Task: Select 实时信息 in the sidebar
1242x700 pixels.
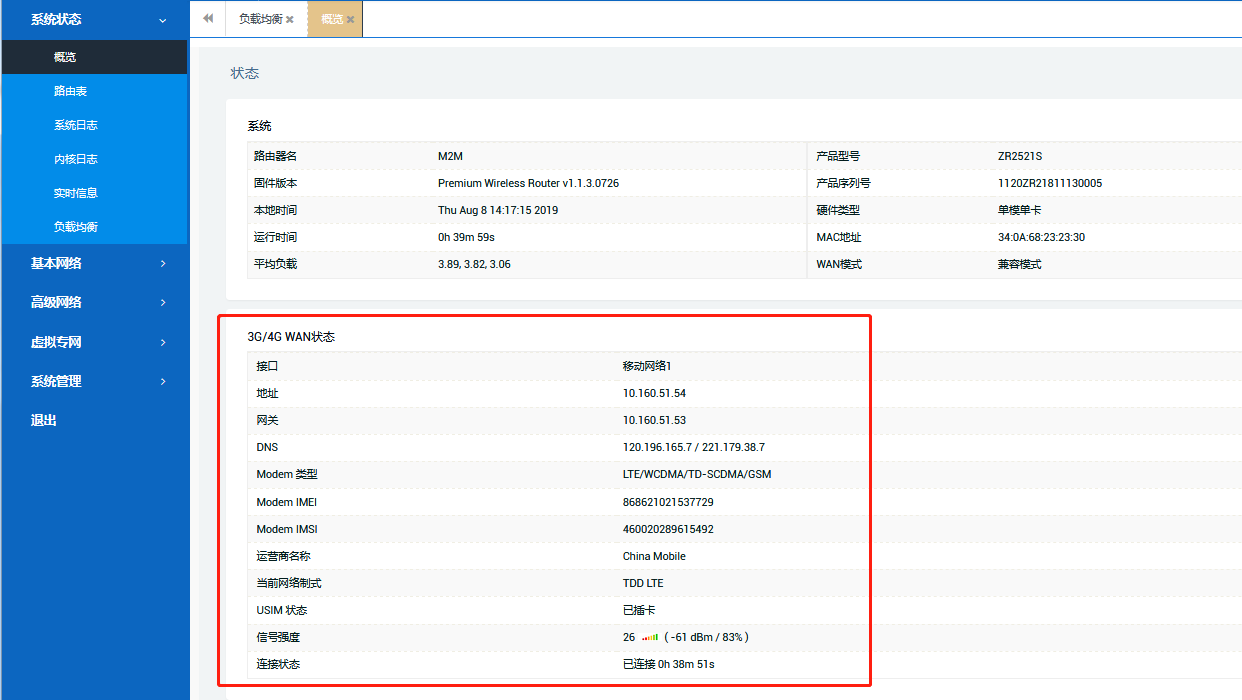Action: 75,193
